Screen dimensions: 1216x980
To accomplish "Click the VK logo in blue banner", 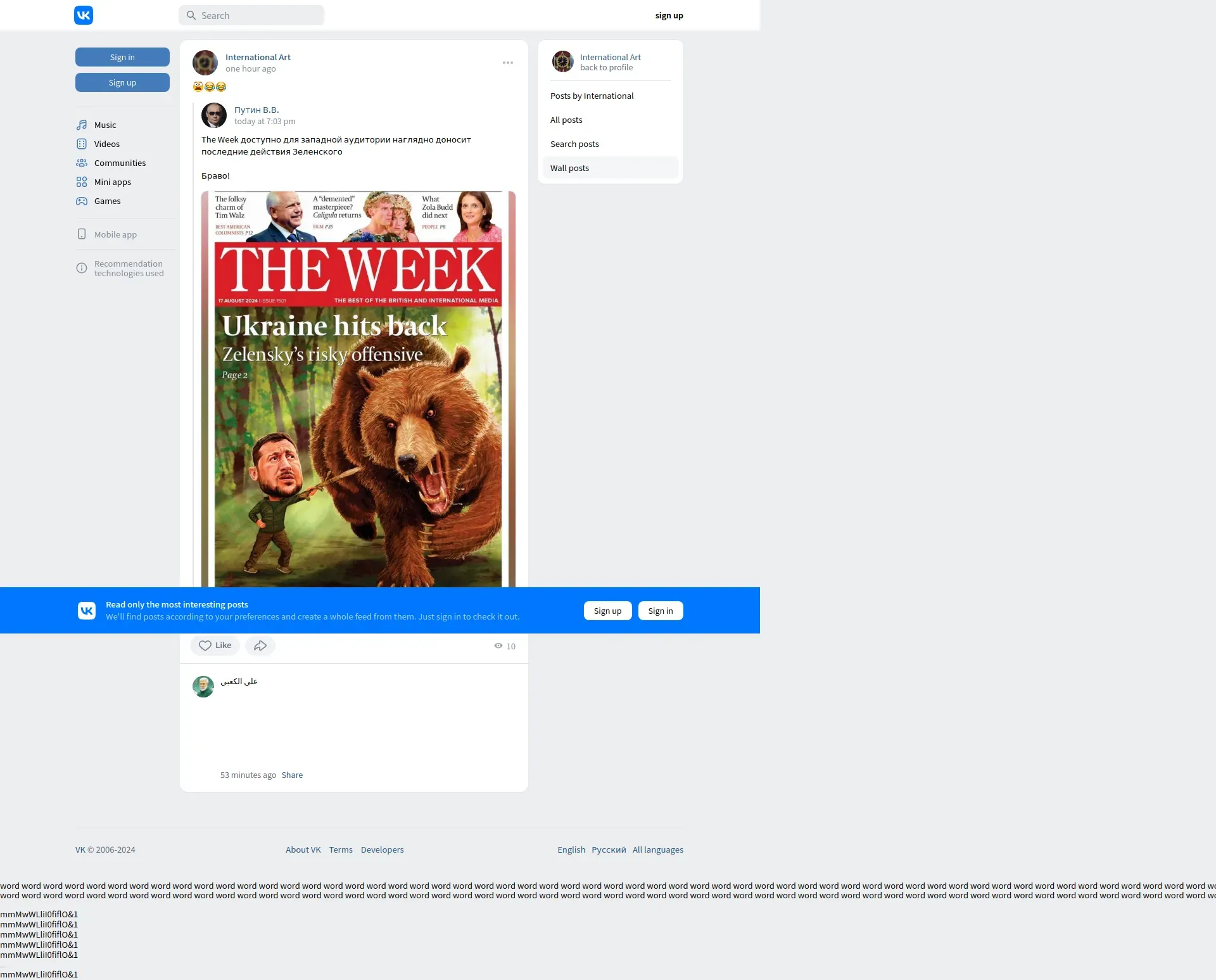I will pos(87,611).
